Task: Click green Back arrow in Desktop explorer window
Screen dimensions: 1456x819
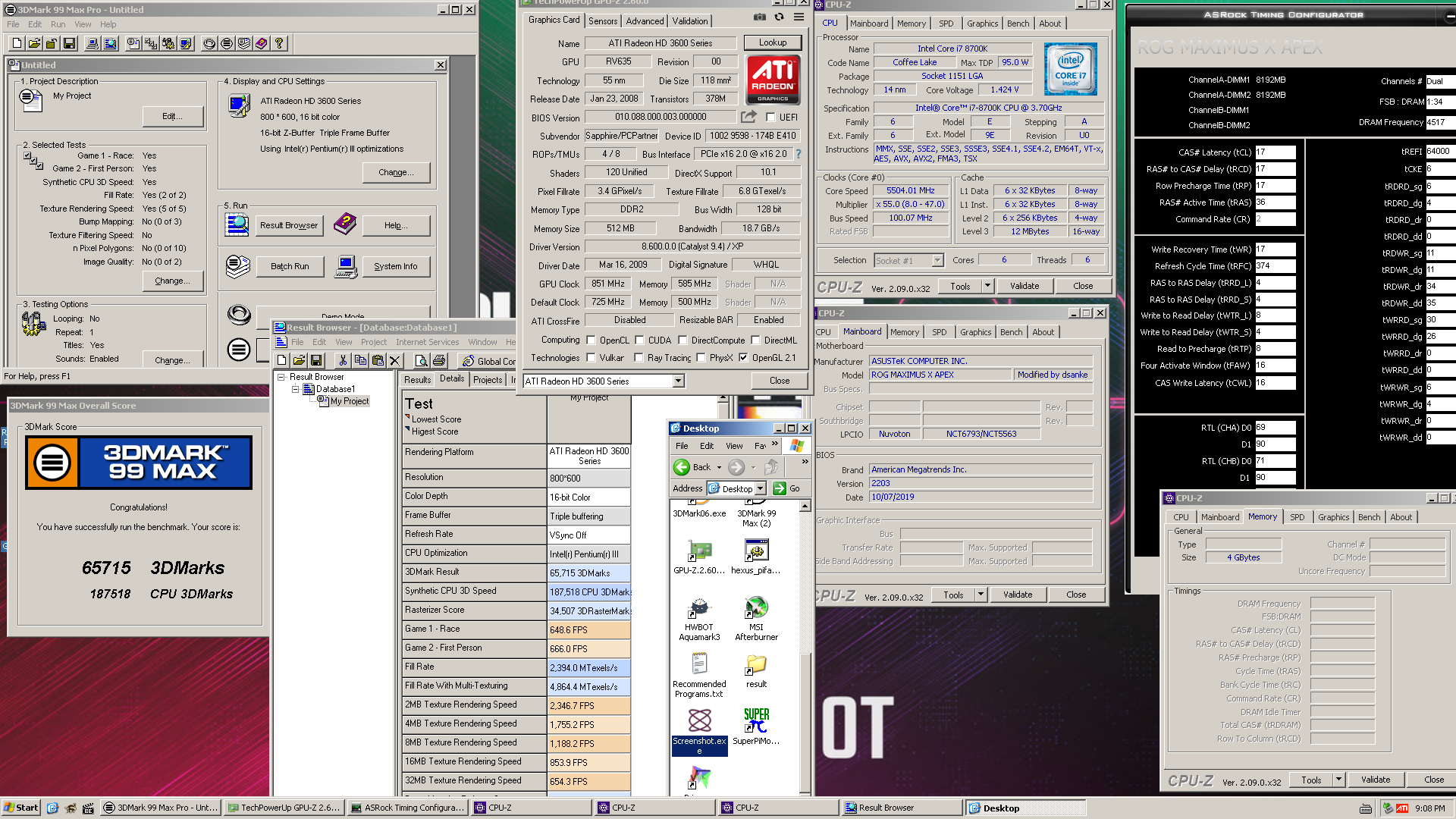Action: point(682,467)
